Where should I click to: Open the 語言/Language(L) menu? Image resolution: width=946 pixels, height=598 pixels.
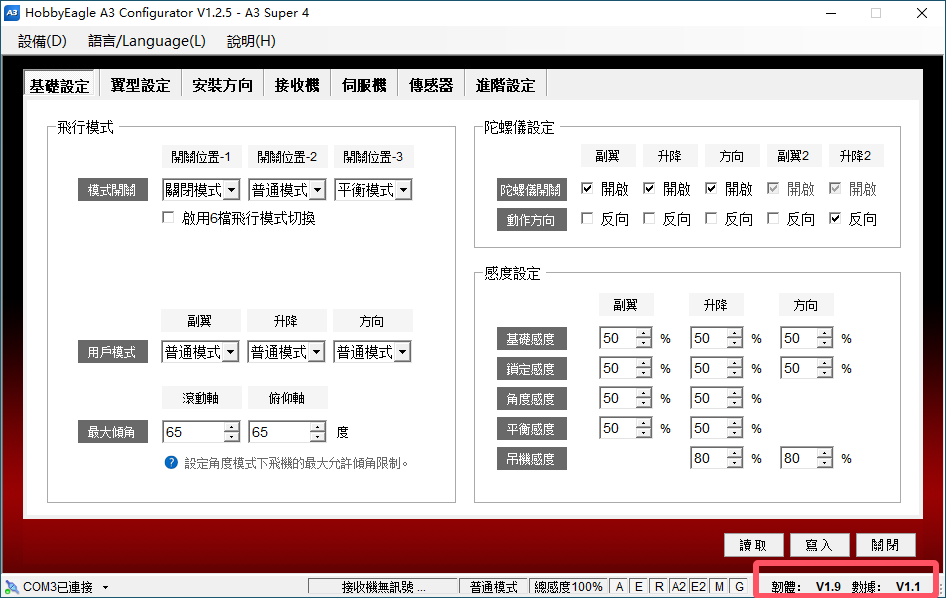click(x=146, y=41)
